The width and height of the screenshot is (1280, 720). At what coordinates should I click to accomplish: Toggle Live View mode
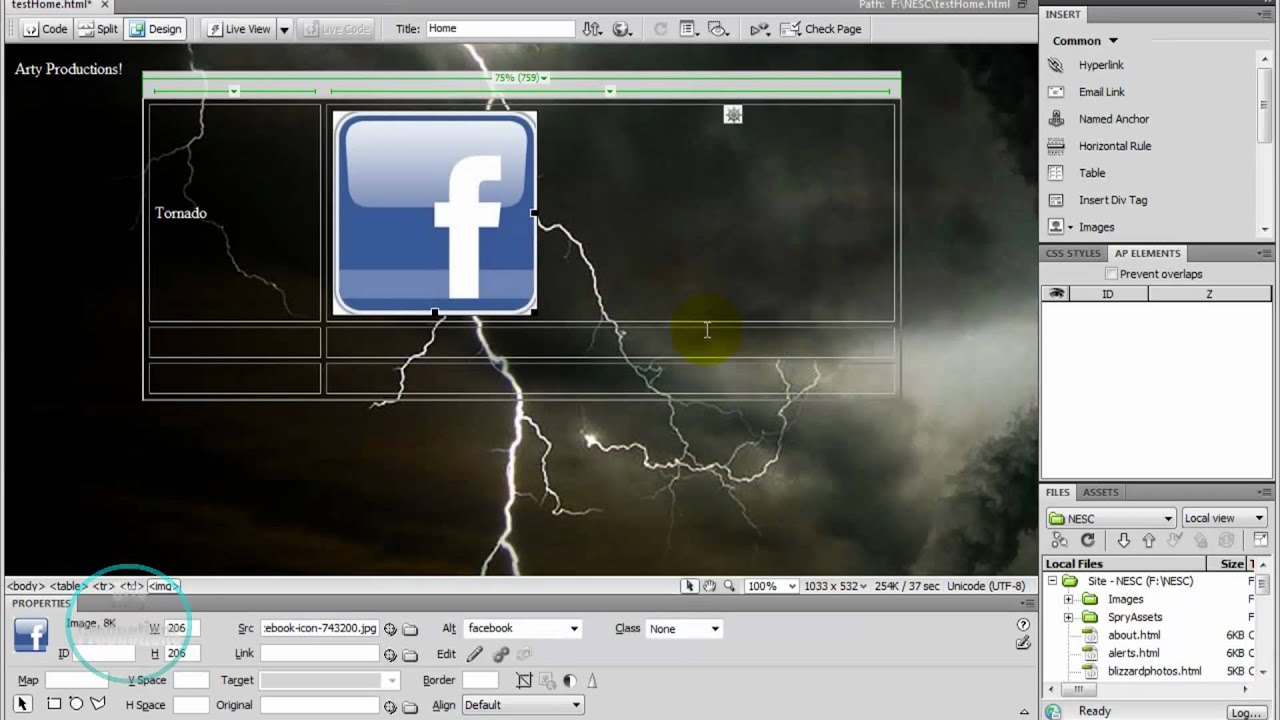(239, 29)
